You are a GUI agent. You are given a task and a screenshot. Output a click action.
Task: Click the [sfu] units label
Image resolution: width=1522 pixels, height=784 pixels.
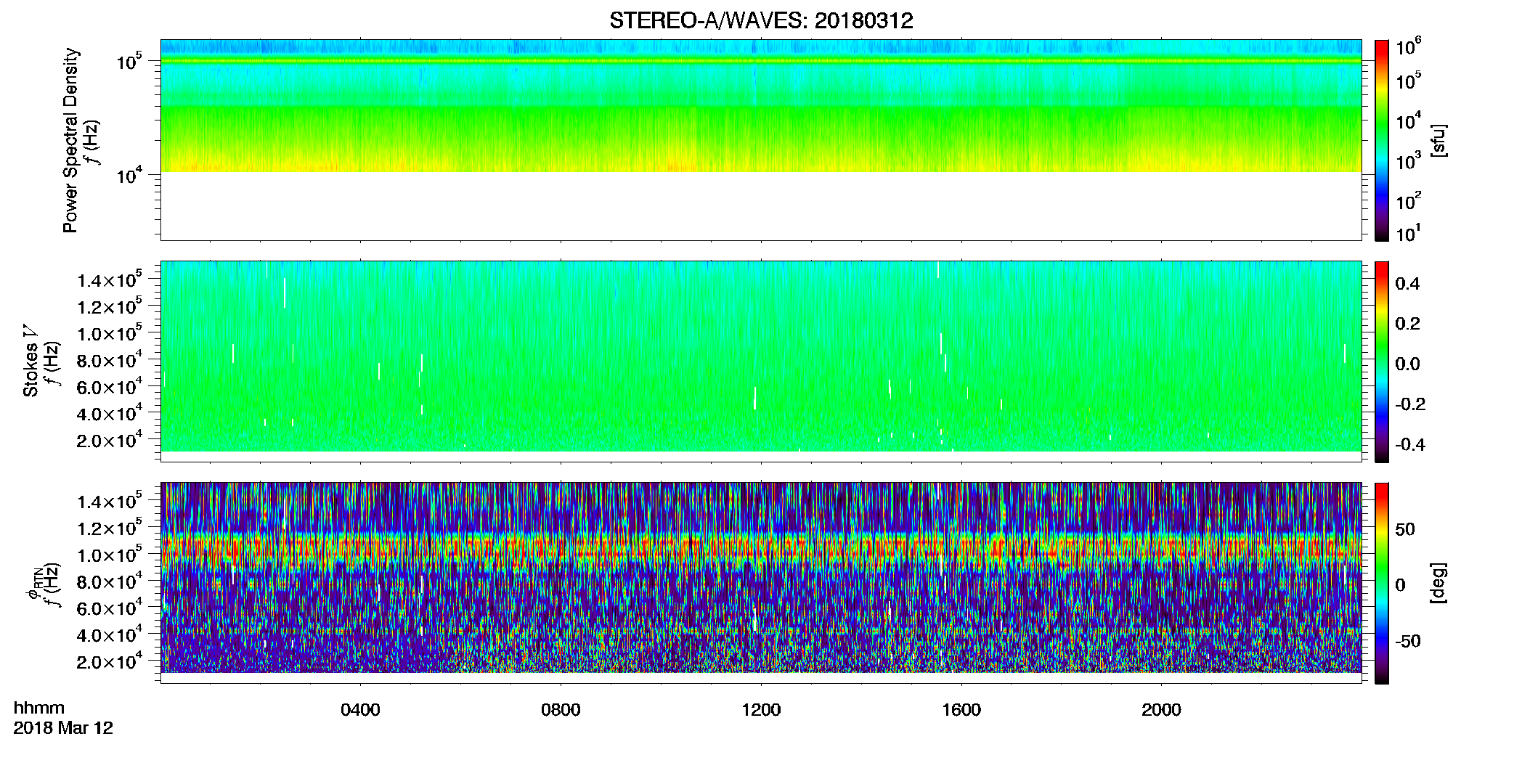[x=1438, y=140]
